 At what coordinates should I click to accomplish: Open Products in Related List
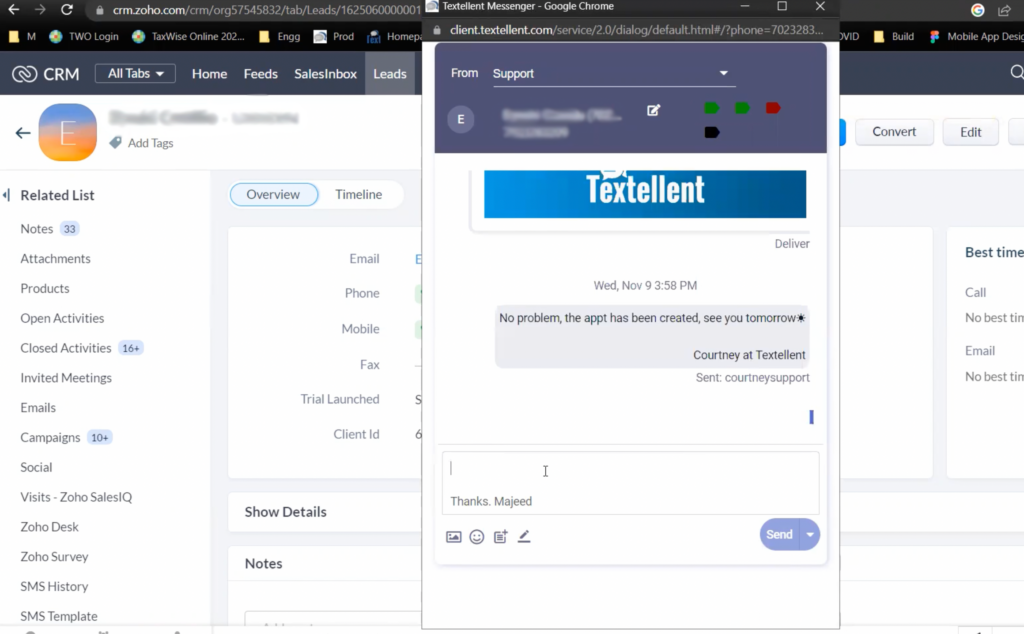pyautogui.click(x=44, y=289)
